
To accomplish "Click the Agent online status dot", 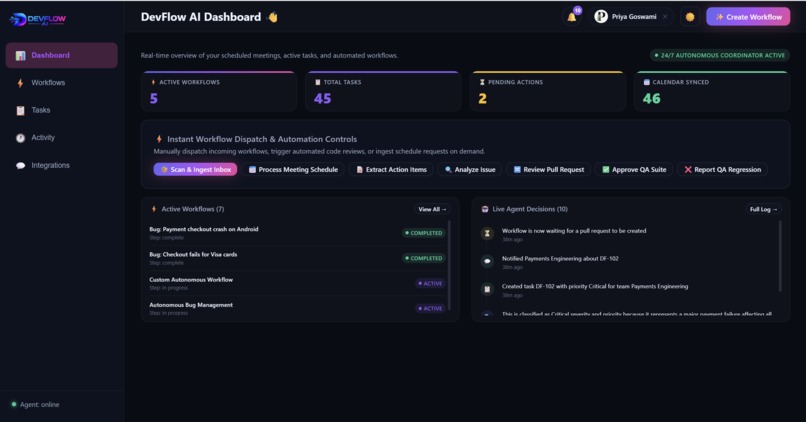I will click(x=14, y=404).
